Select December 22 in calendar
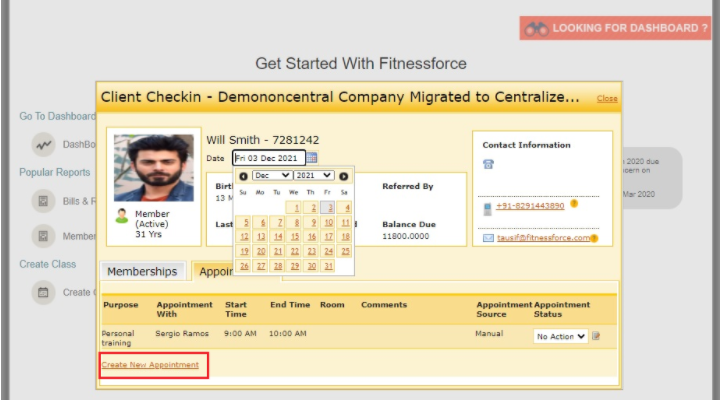 coord(295,251)
